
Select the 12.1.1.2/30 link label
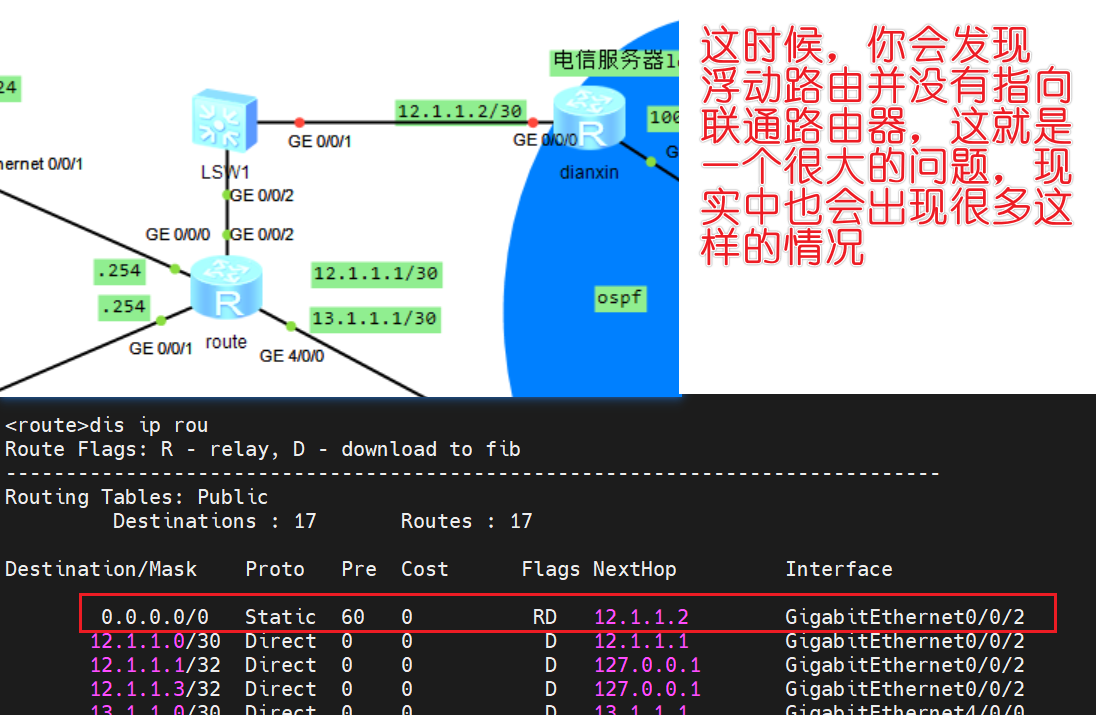point(459,111)
